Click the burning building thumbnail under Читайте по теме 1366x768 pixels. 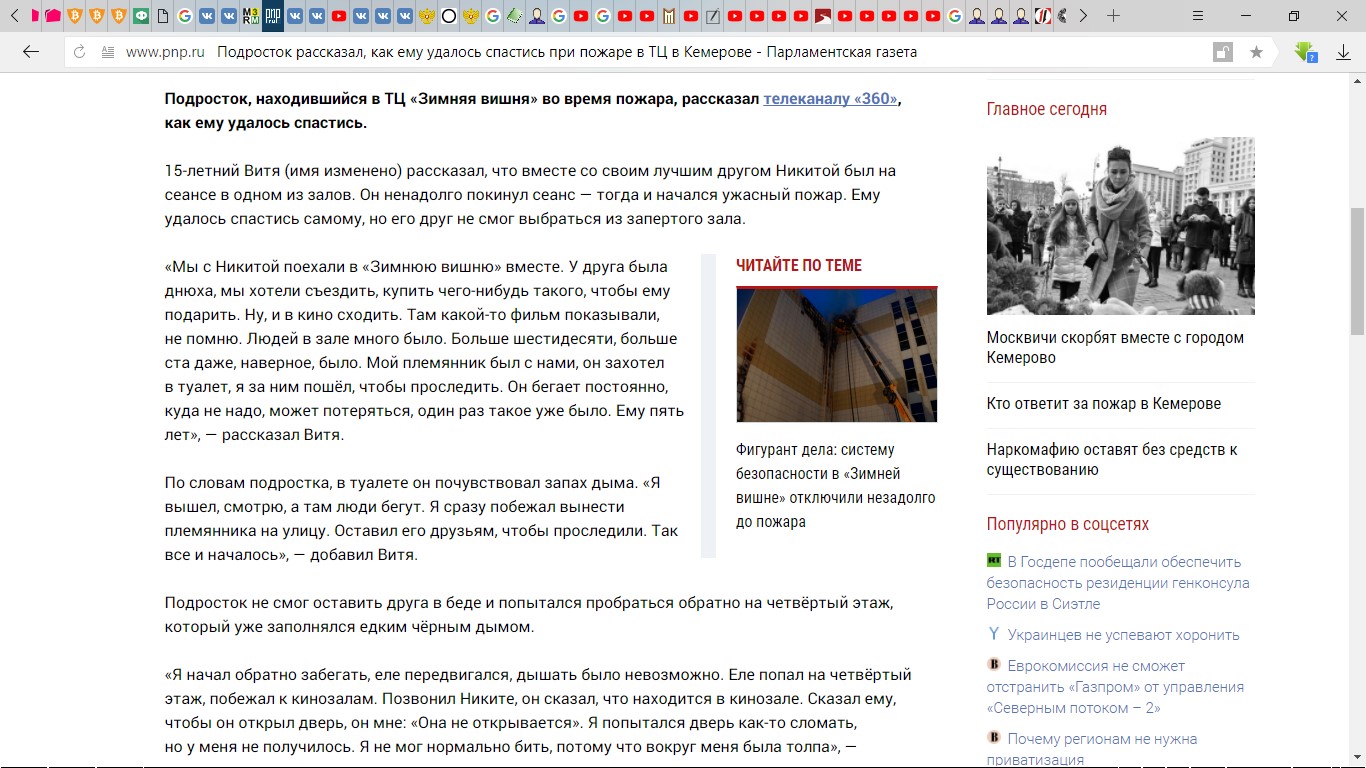click(x=836, y=356)
